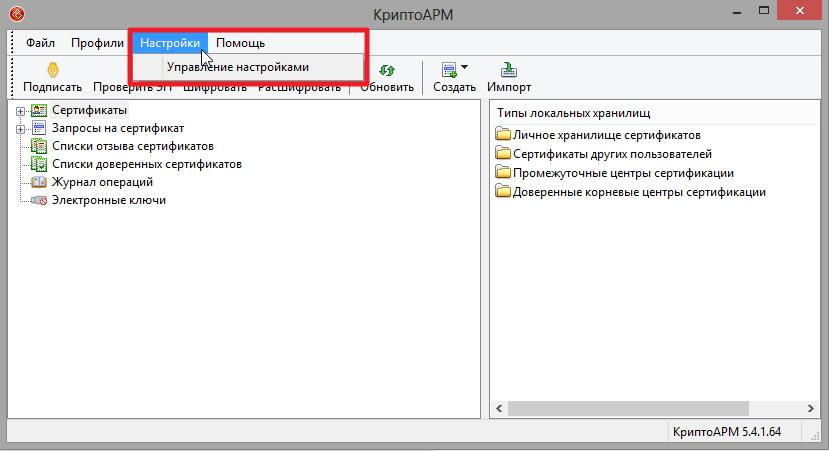Click the horizontal scrollbar left arrow
This screenshot has height=451, width=829.
499,408
